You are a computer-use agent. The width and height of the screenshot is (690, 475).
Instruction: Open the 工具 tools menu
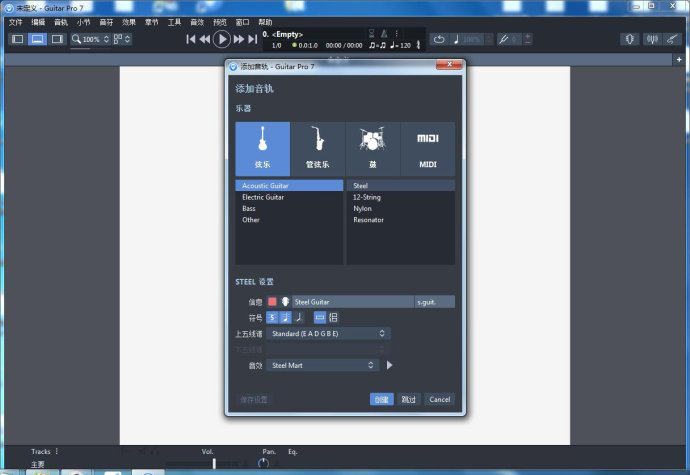tap(174, 22)
